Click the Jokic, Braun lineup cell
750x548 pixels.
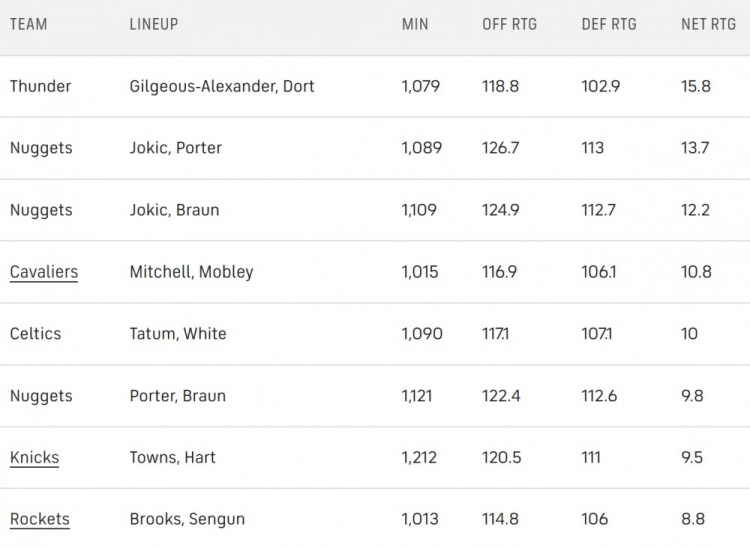click(174, 210)
